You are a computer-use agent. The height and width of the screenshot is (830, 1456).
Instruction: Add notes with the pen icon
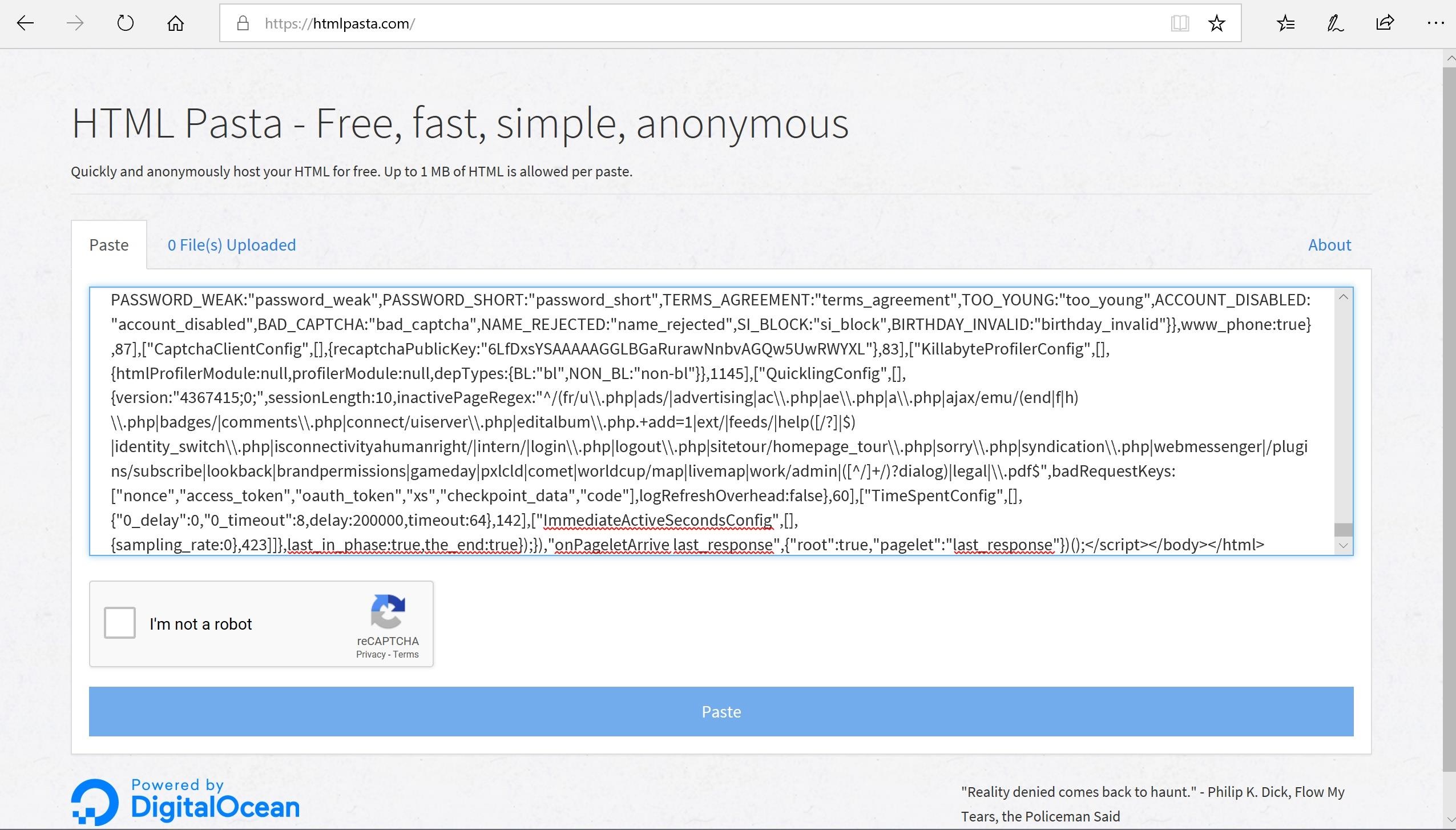(x=1336, y=23)
